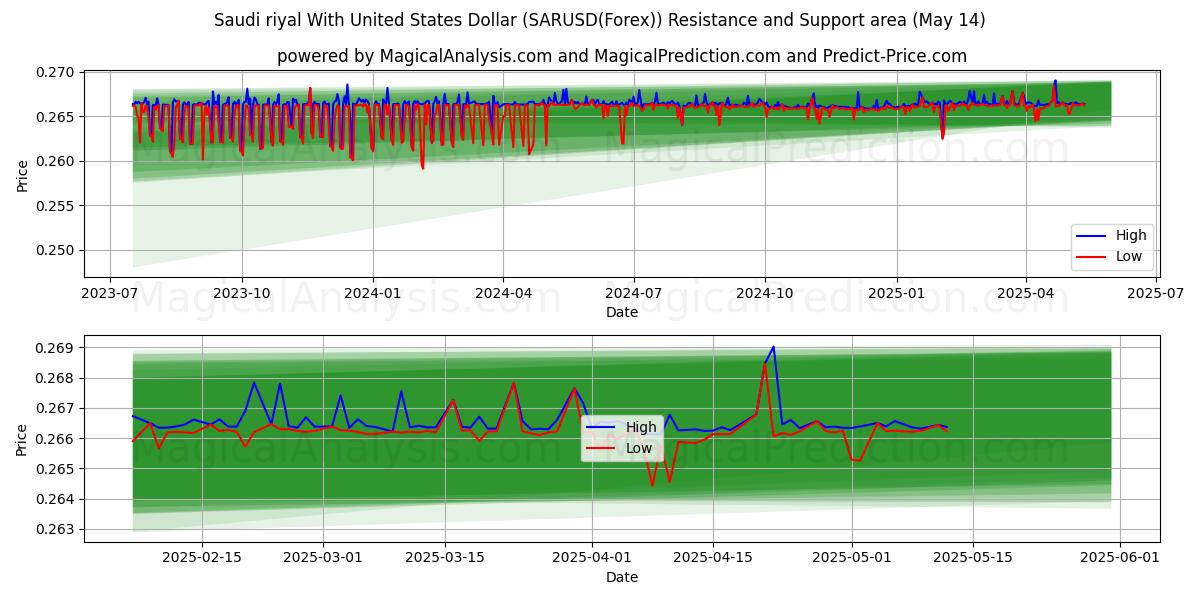Click the 2025-02-15 date tick label
1200x600 pixels.
(x=203, y=558)
